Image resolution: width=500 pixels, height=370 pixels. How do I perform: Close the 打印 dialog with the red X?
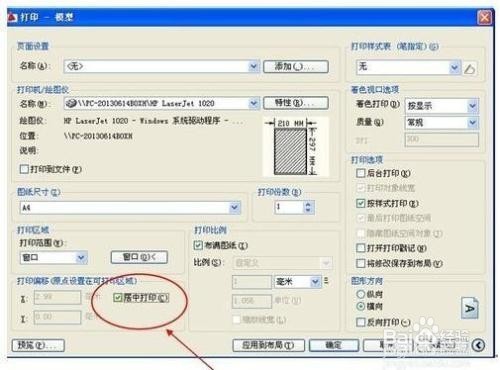(484, 17)
